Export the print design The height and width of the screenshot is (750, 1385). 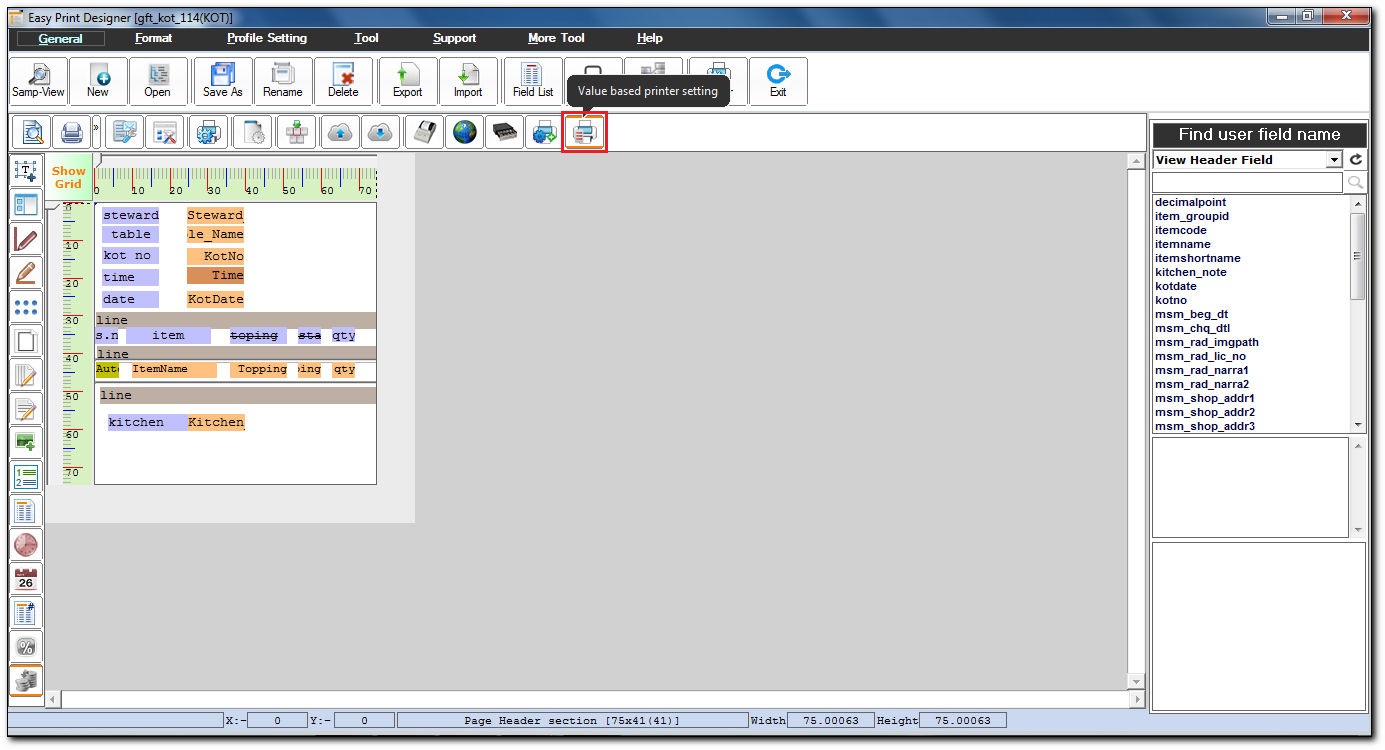point(408,81)
